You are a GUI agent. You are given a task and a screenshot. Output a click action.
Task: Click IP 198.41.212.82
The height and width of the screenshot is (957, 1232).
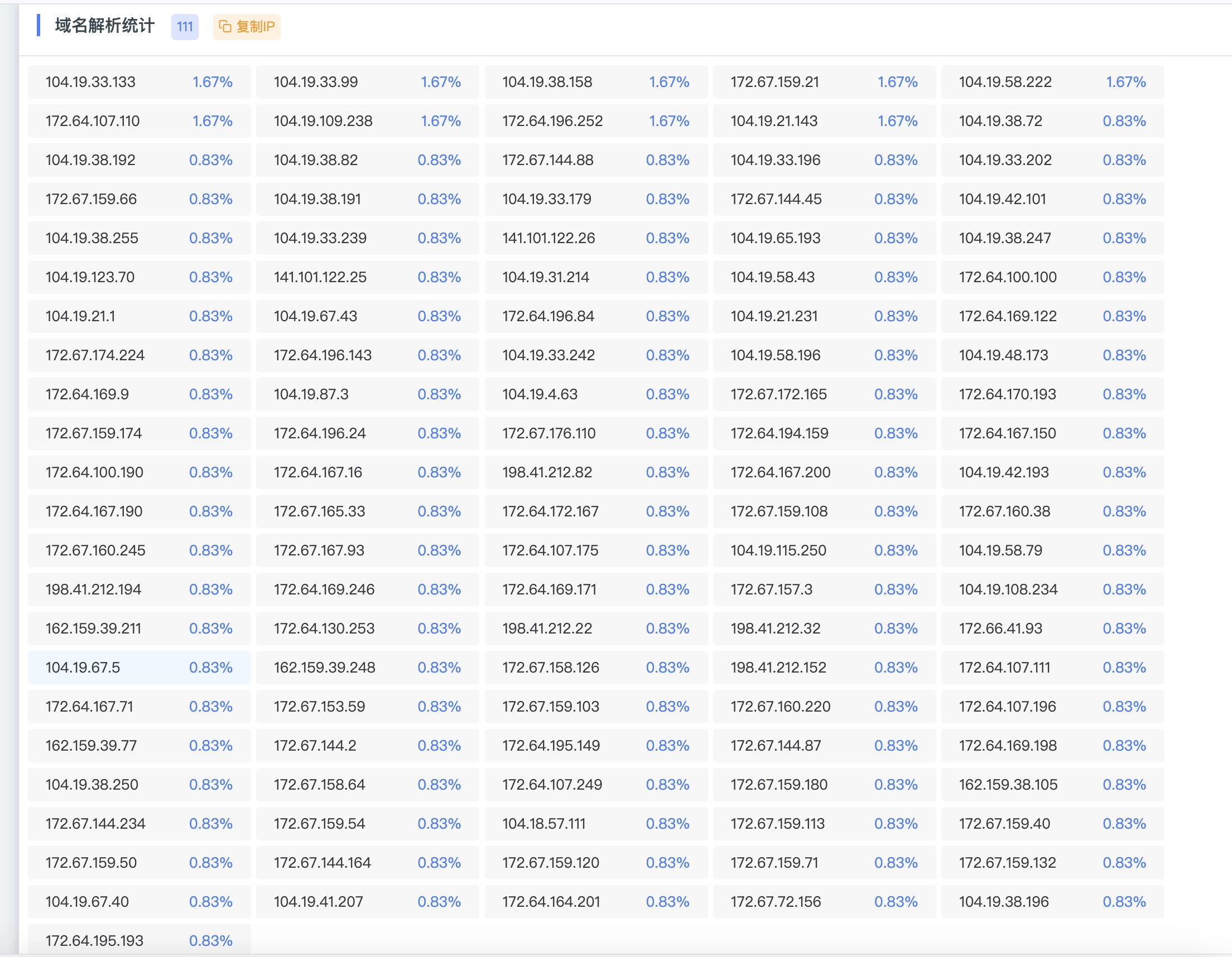coord(596,472)
